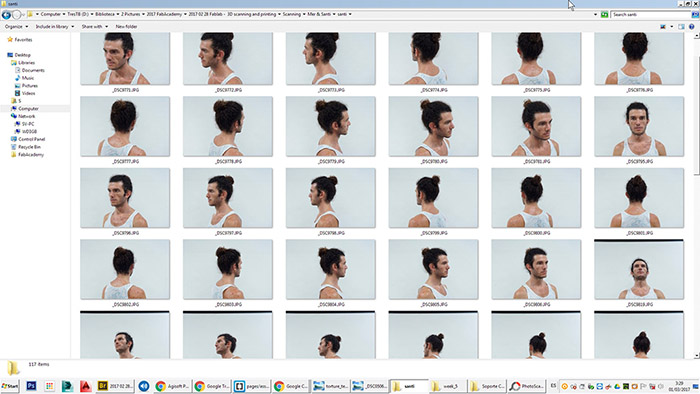Select Music library in navigation pane

click(x=28, y=78)
